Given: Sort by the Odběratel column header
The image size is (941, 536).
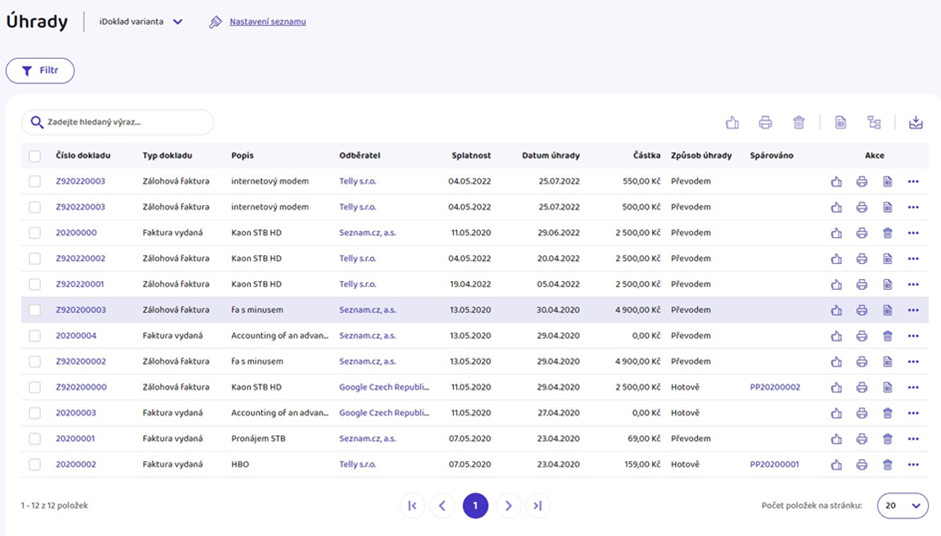Looking at the screenshot, I should pyautogui.click(x=359, y=155).
